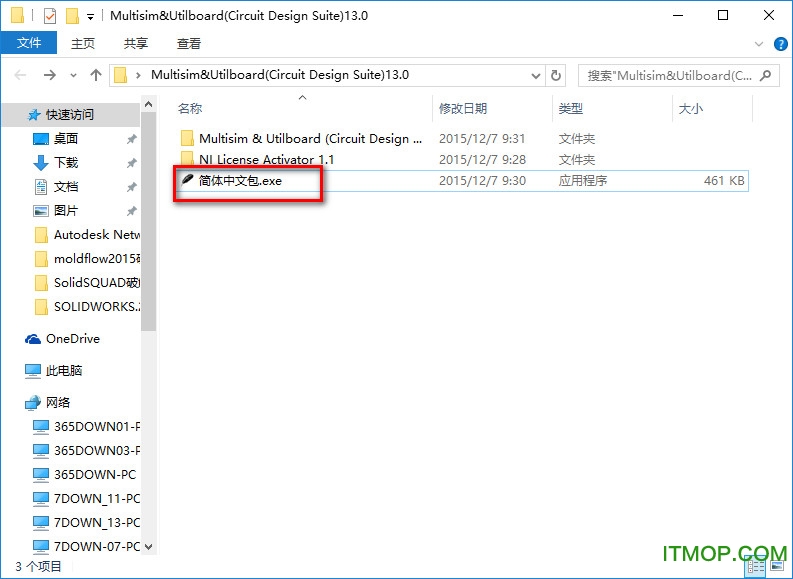Open the recent locations dropdown arrow
Screen dimensions: 793x579
point(73,76)
